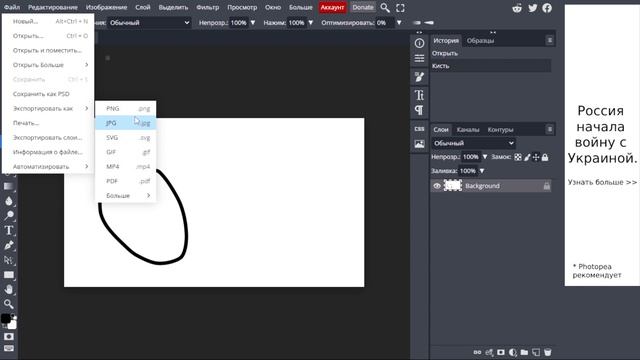This screenshot has width=640, height=360.
Task: Open the CSS panel icon
Action: (419, 129)
